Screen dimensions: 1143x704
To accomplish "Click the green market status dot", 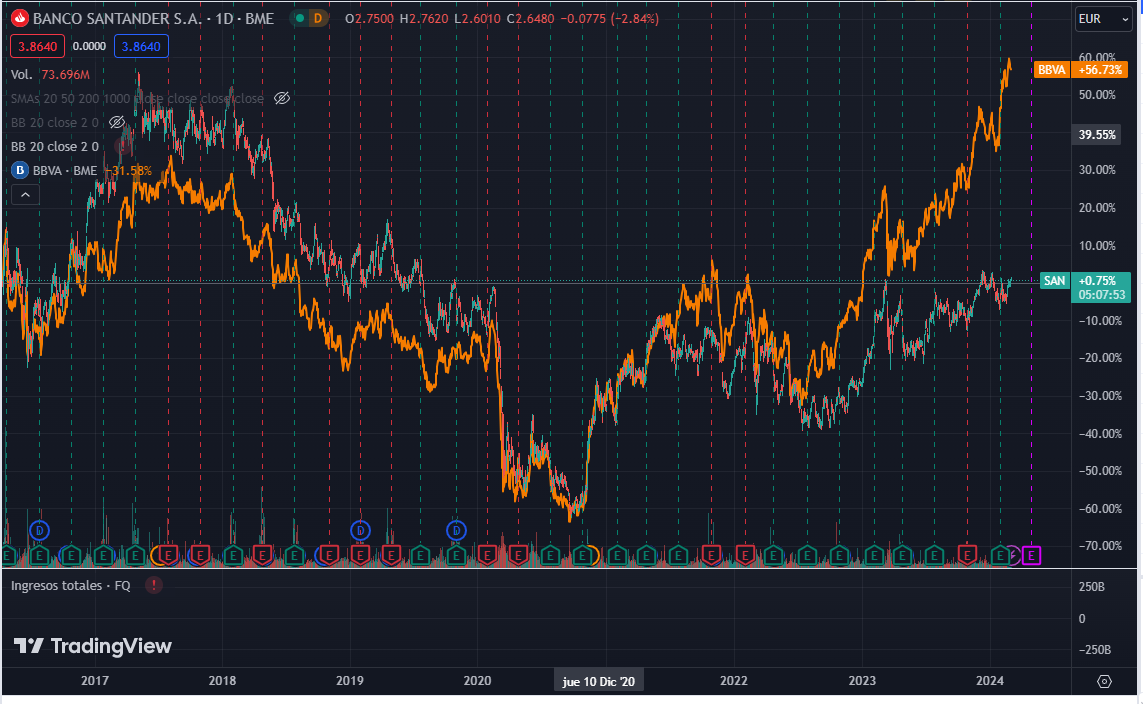I will click(x=300, y=18).
